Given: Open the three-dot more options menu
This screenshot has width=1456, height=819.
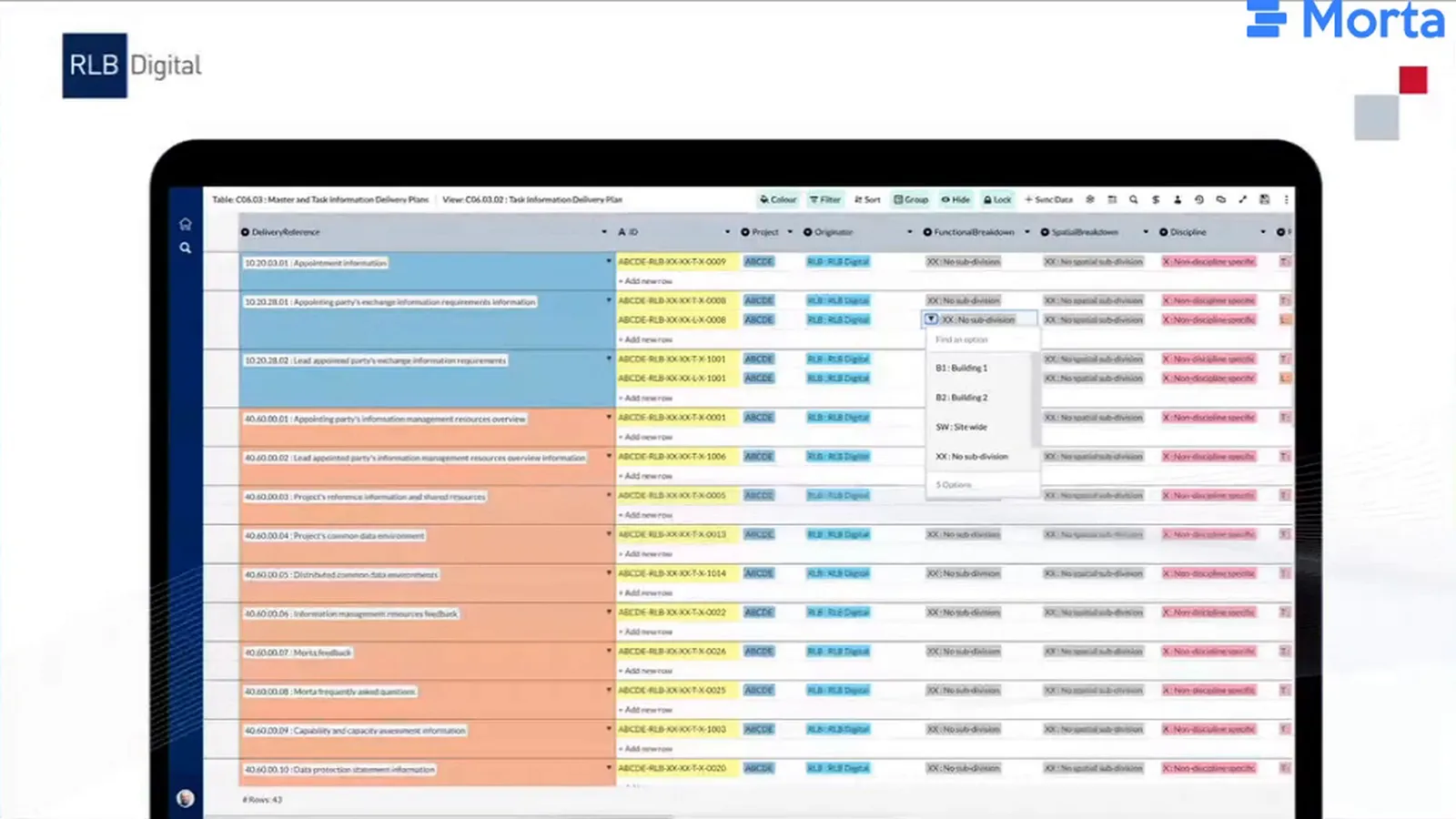Looking at the screenshot, I should click(x=1287, y=199).
